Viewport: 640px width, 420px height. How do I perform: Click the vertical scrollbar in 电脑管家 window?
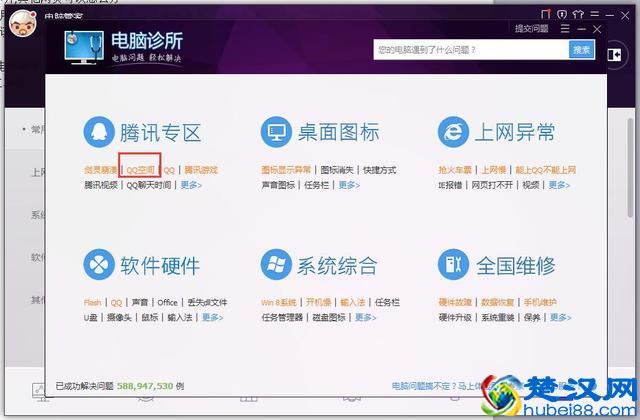click(x=630, y=167)
